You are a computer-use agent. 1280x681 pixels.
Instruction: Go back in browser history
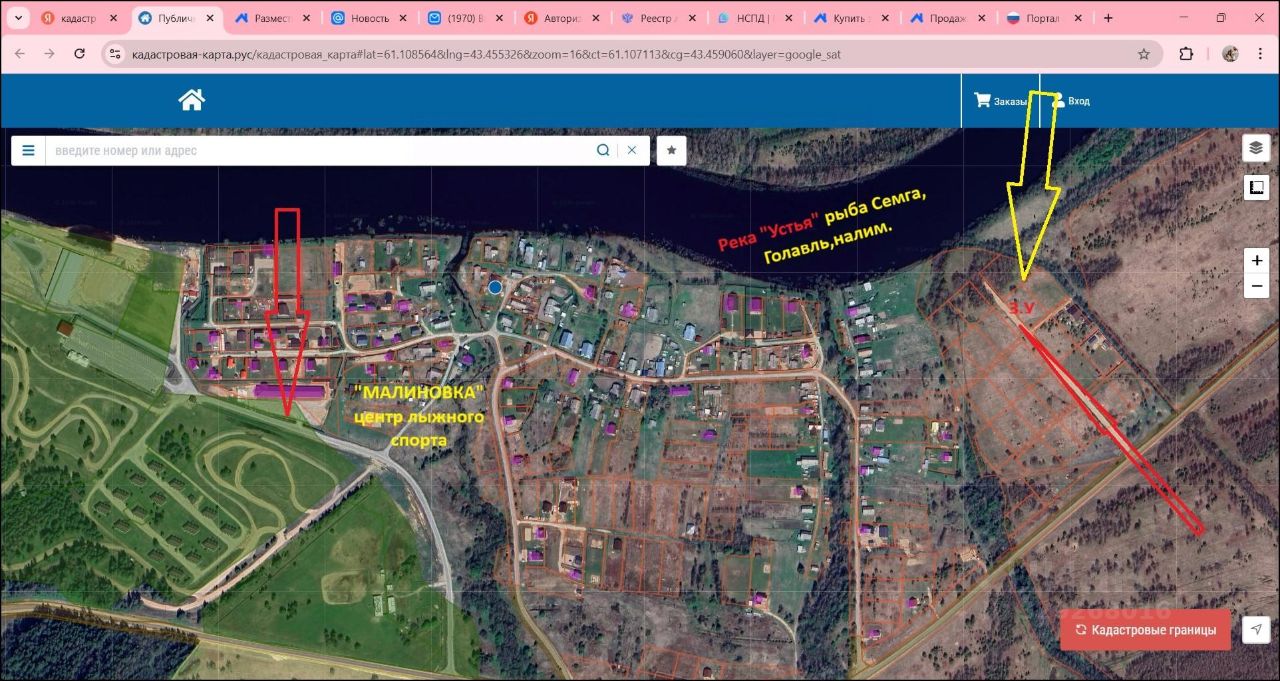(21, 54)
